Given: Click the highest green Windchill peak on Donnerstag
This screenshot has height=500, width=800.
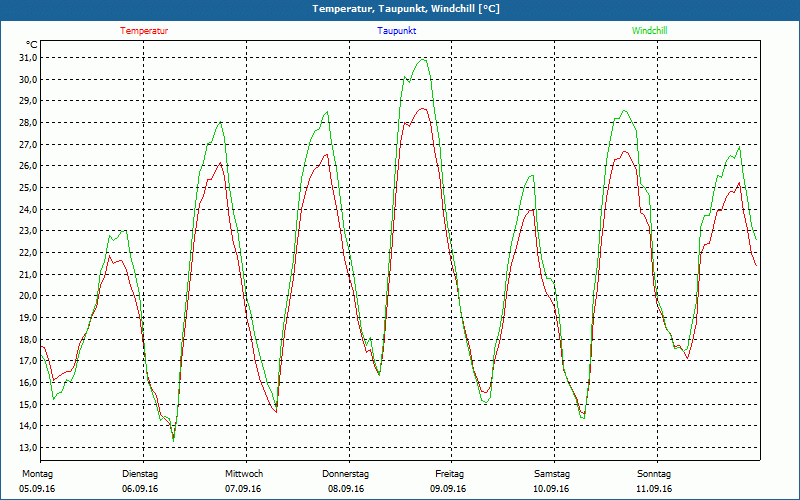Looking at the screenshot, I should click(422, 60).
